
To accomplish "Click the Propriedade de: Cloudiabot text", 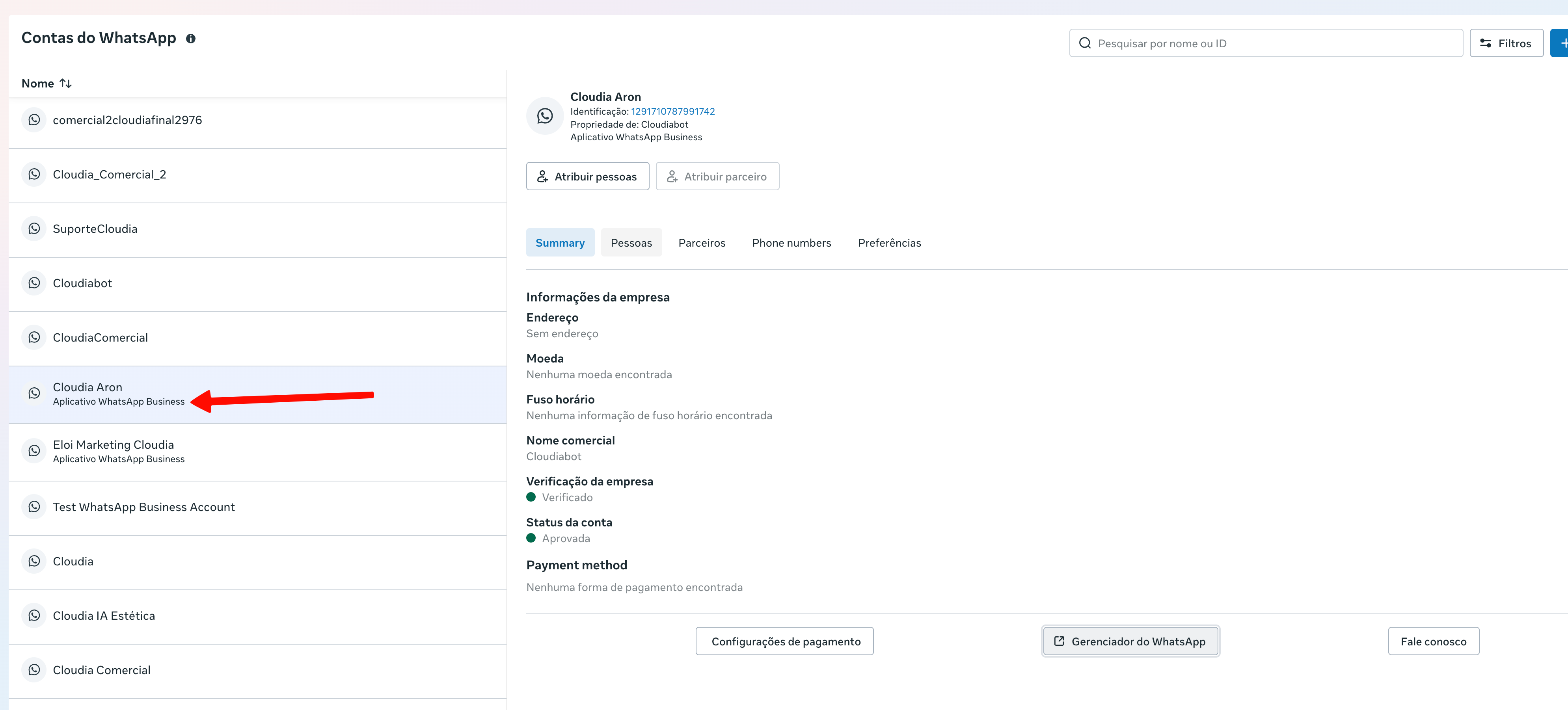I will click(x=629, y=124).
